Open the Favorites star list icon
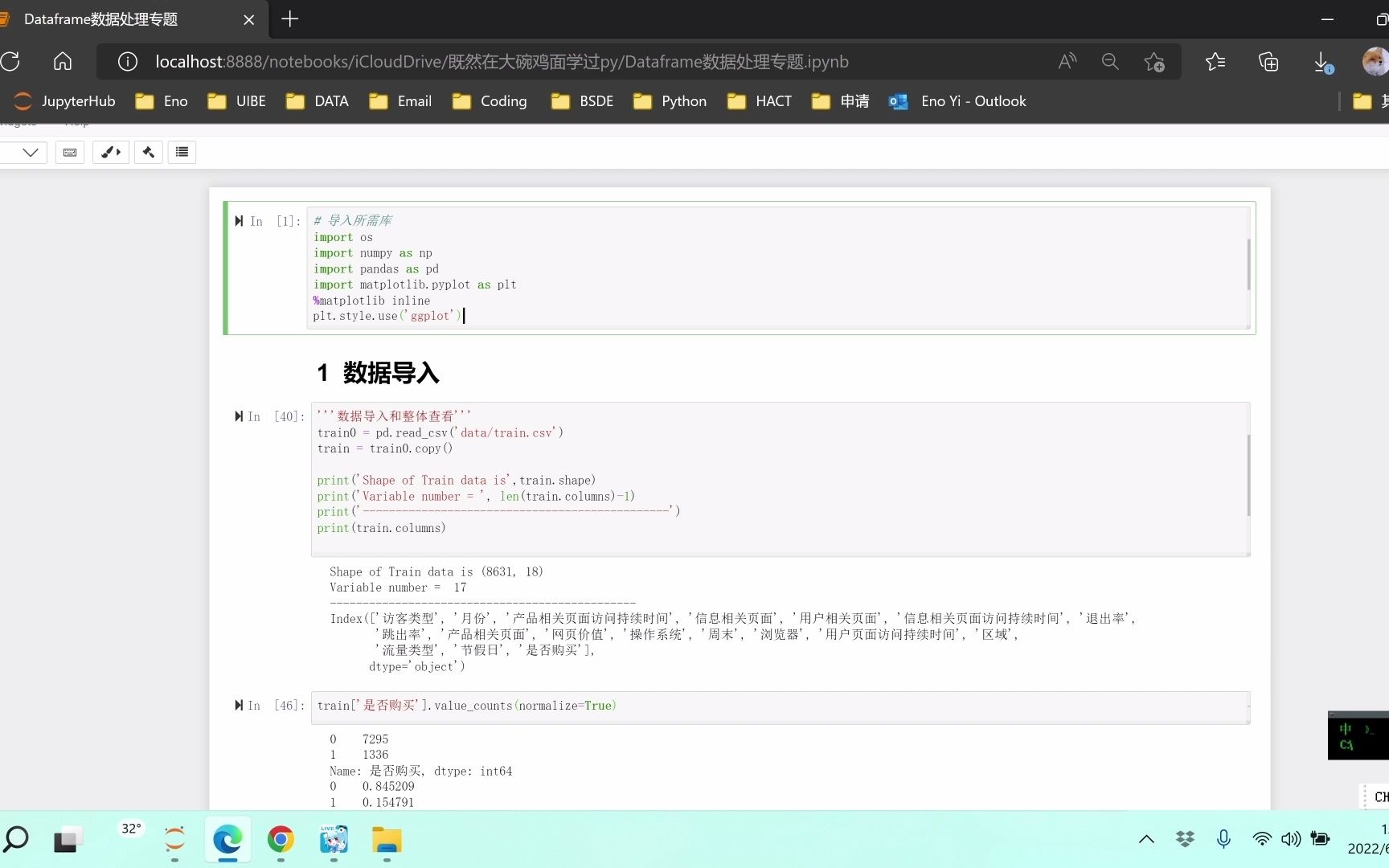 [x=1215, y=61]
